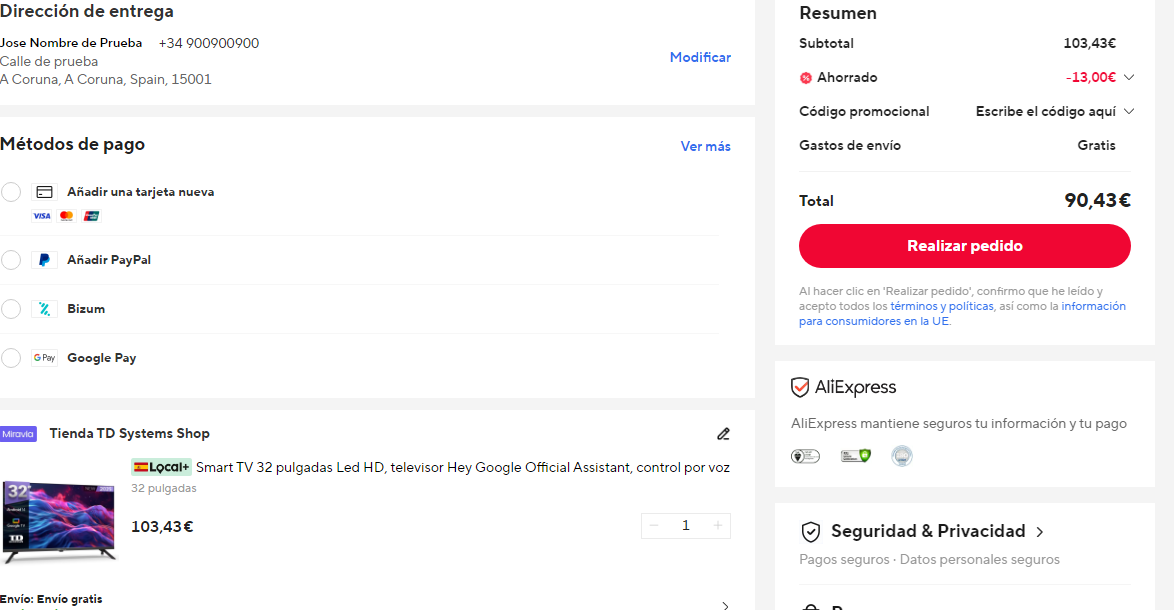Image resolution: width=1174 pixels, height=610 pixels.
Task: Select the Añadir PayPal radio button
Action: click(x=11, y=260)
